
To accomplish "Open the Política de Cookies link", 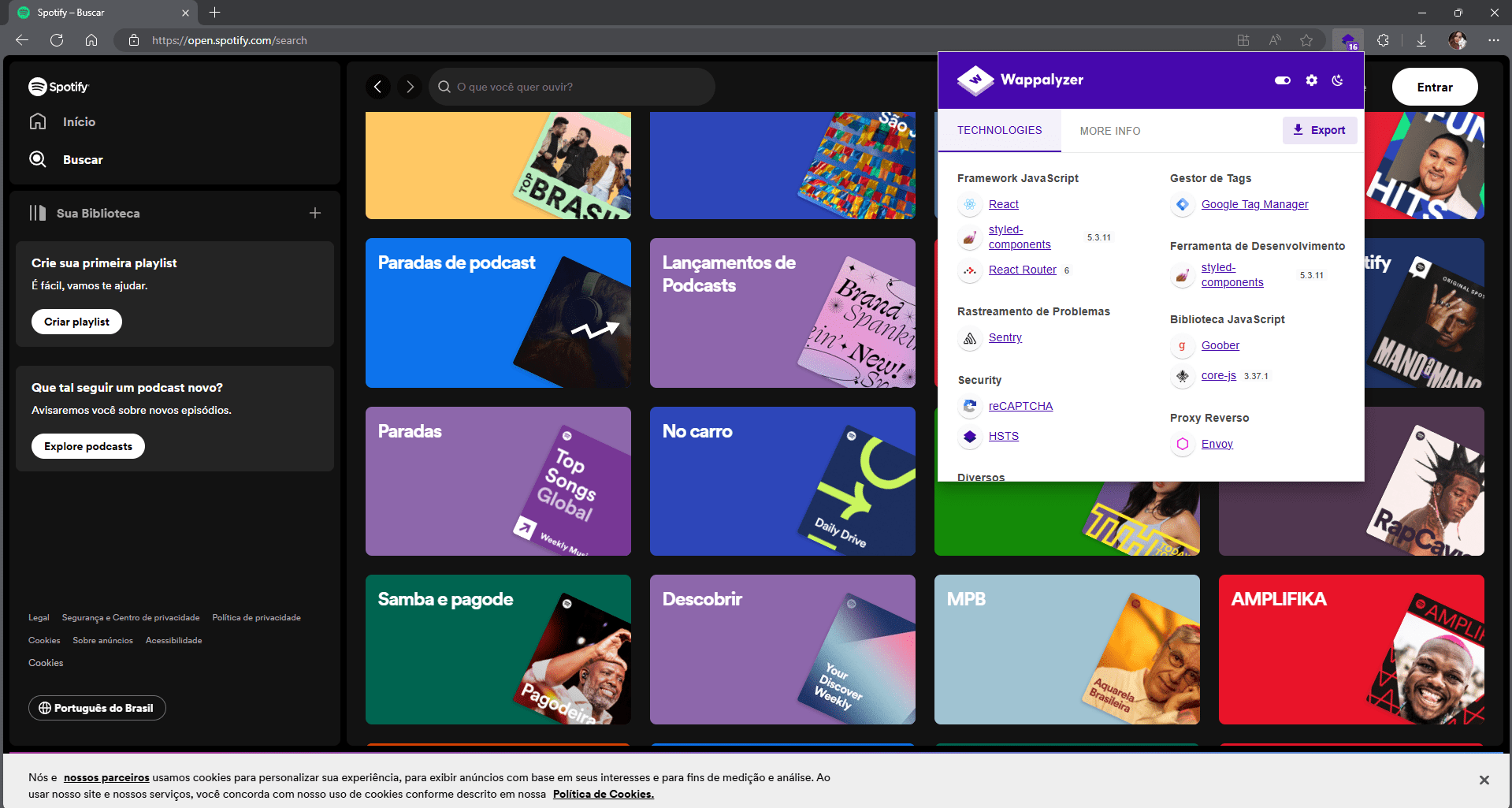I will [603, 794].
